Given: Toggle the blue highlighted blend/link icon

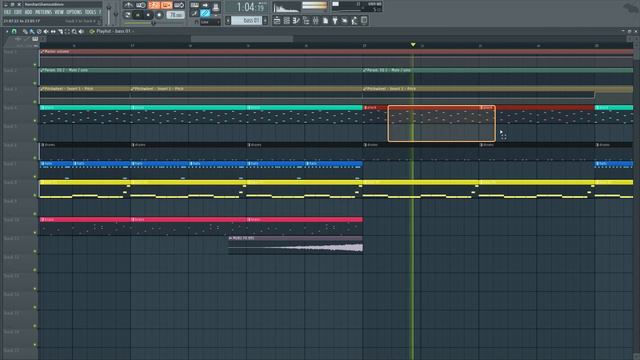Looking at the screenshot, I should (x=205, y=13).
